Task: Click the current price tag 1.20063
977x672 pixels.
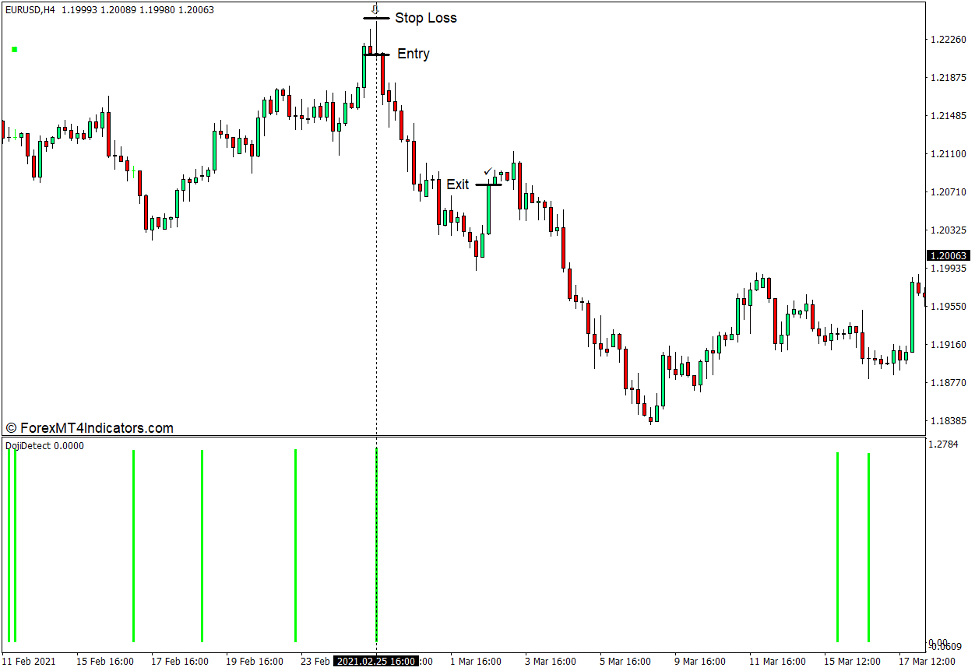Action: click(948, 256)
